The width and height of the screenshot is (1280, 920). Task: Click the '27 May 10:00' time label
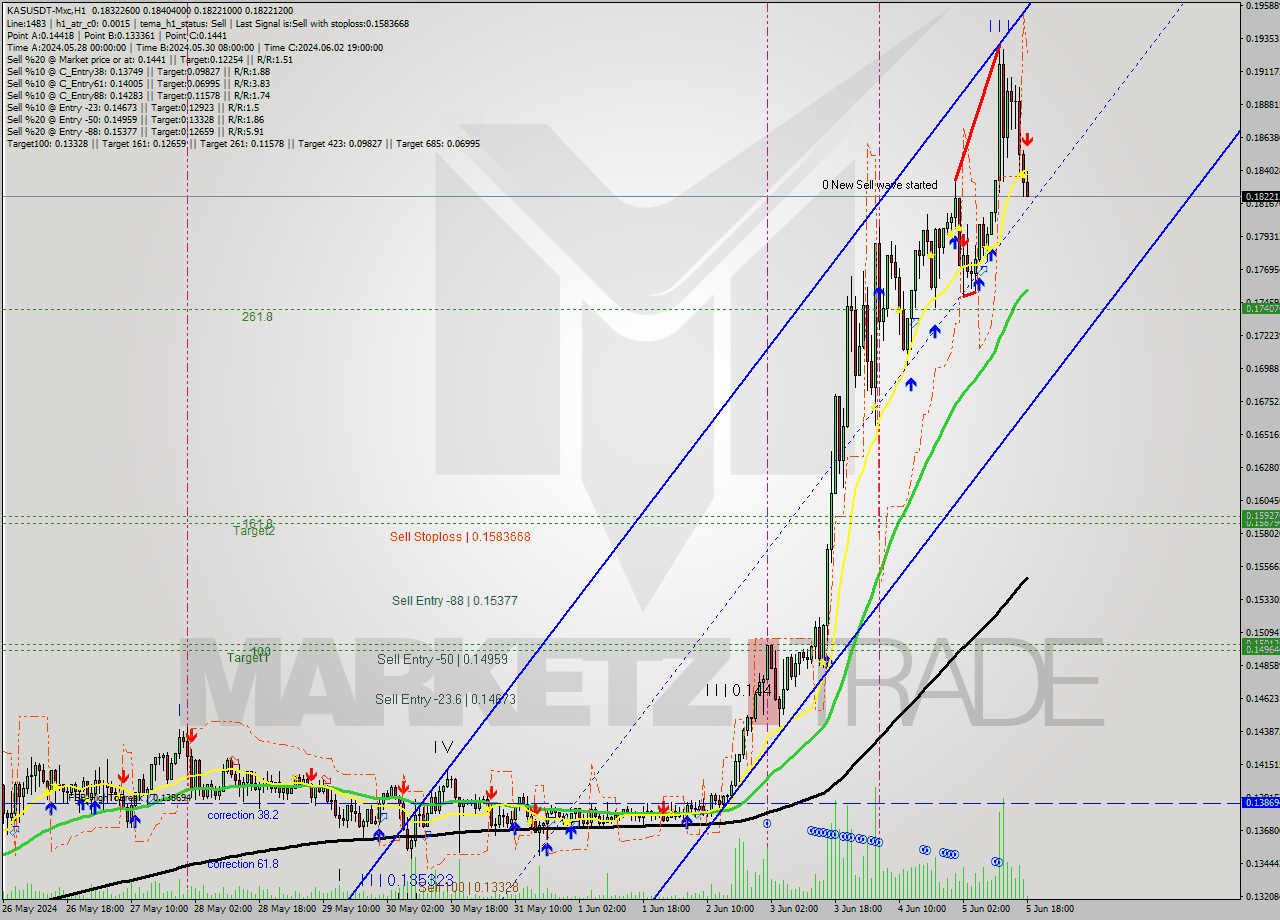(158, 909)
